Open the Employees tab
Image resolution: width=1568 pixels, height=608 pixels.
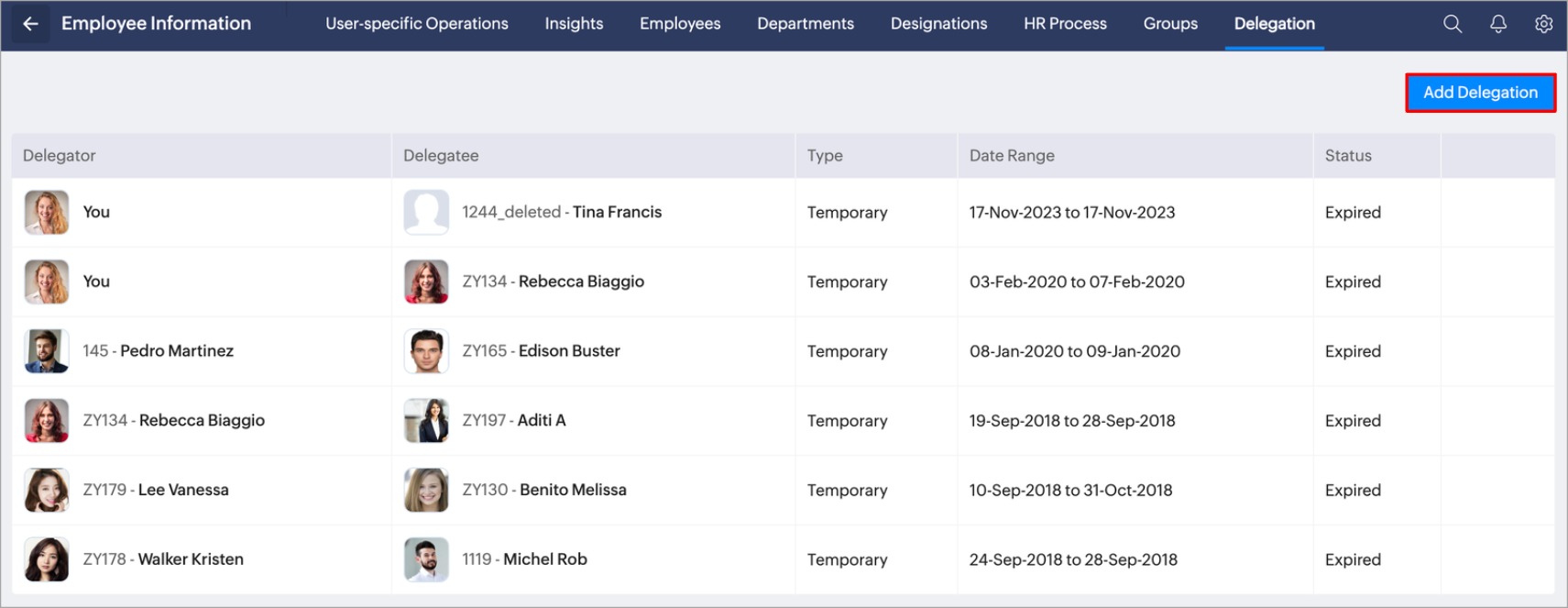[680, 24]
